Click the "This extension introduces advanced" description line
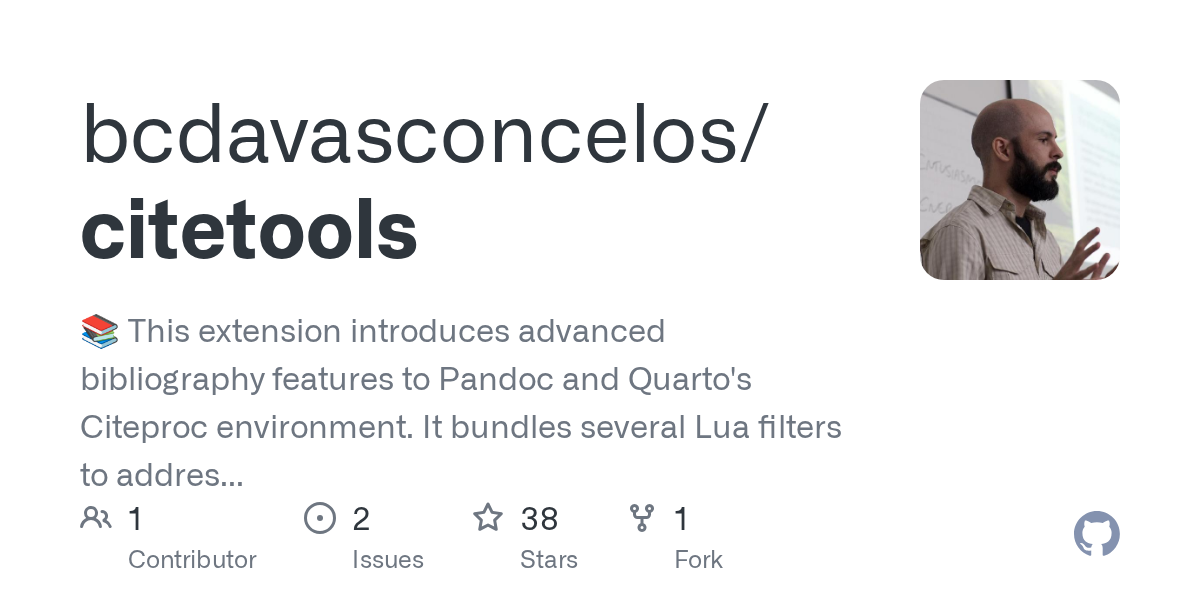The width and height of the screenshot is (1200, 600). coord(396,331)
